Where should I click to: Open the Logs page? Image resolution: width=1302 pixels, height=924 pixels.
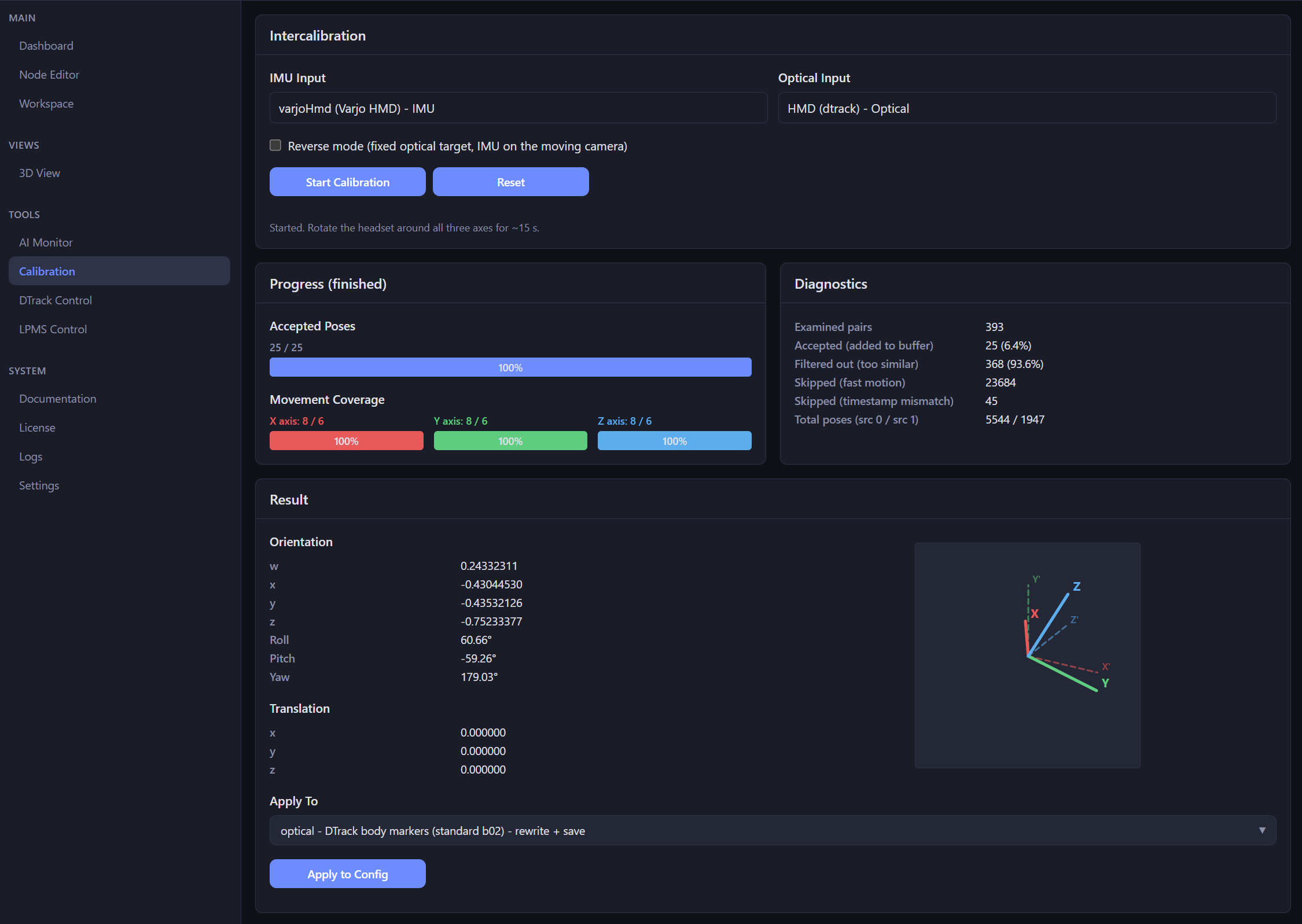(x=31, y=457)
